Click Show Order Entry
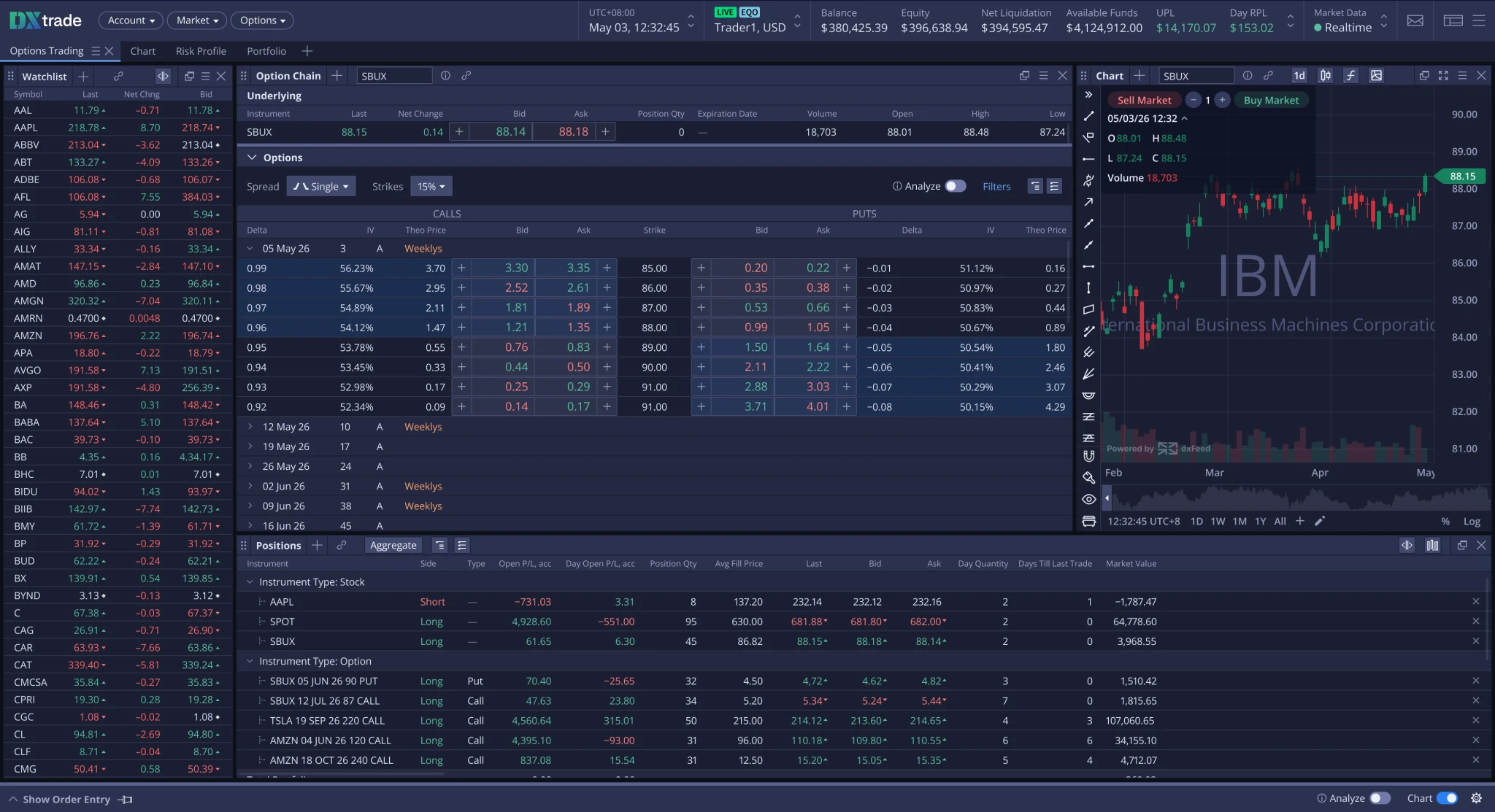This screenshot has height=812, width=1495. (x=66, y=799)
